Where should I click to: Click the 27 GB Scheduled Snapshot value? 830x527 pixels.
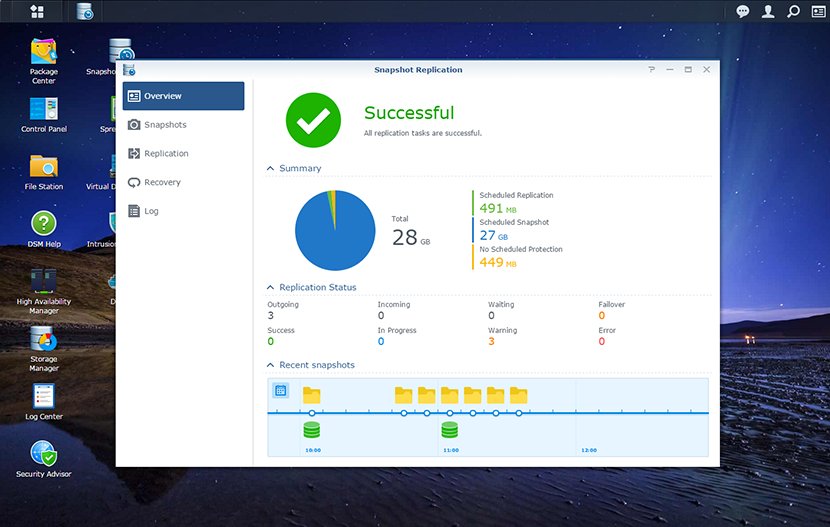point(494,235)
